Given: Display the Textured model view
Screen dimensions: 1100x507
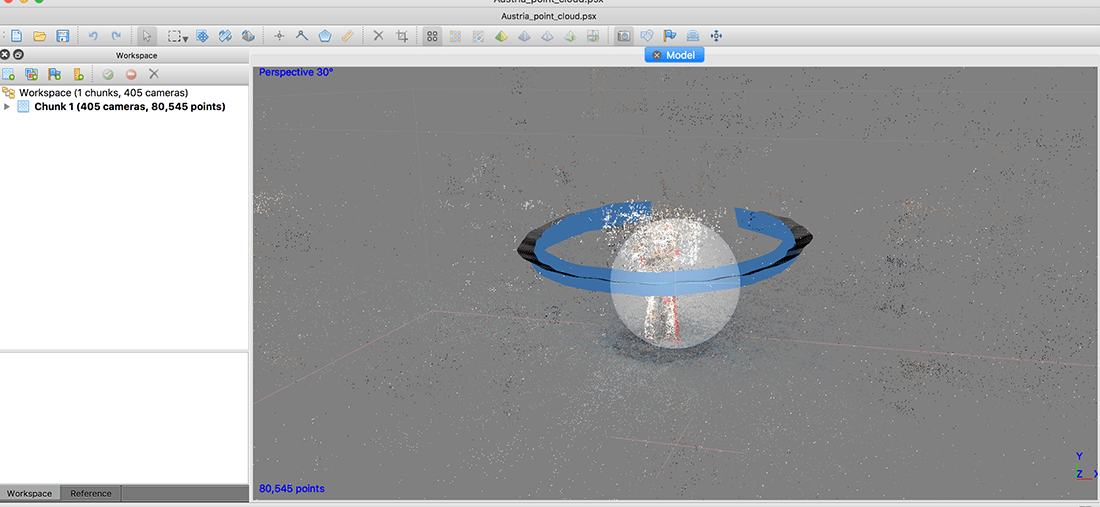Looking at the screenshot, I should tap(570, 36).
